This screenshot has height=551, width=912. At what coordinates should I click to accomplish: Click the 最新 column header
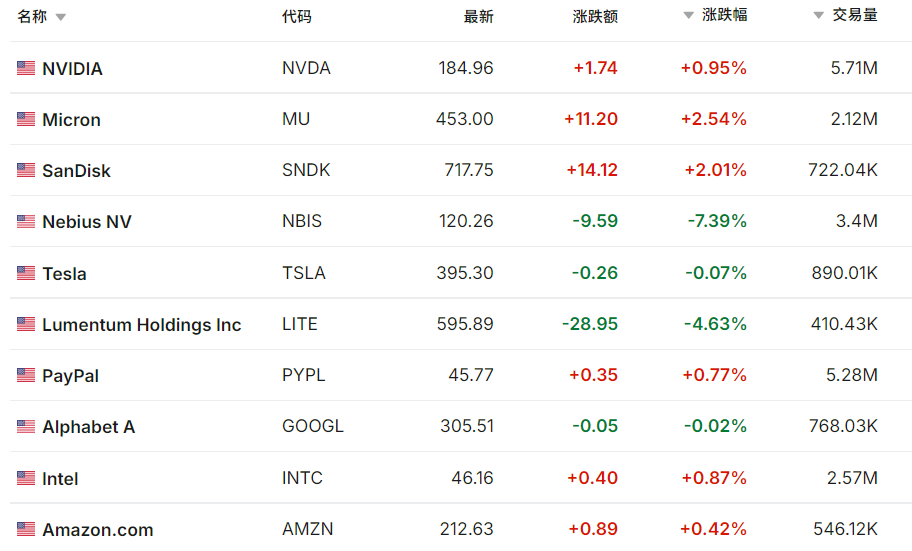tap(478, 16)
